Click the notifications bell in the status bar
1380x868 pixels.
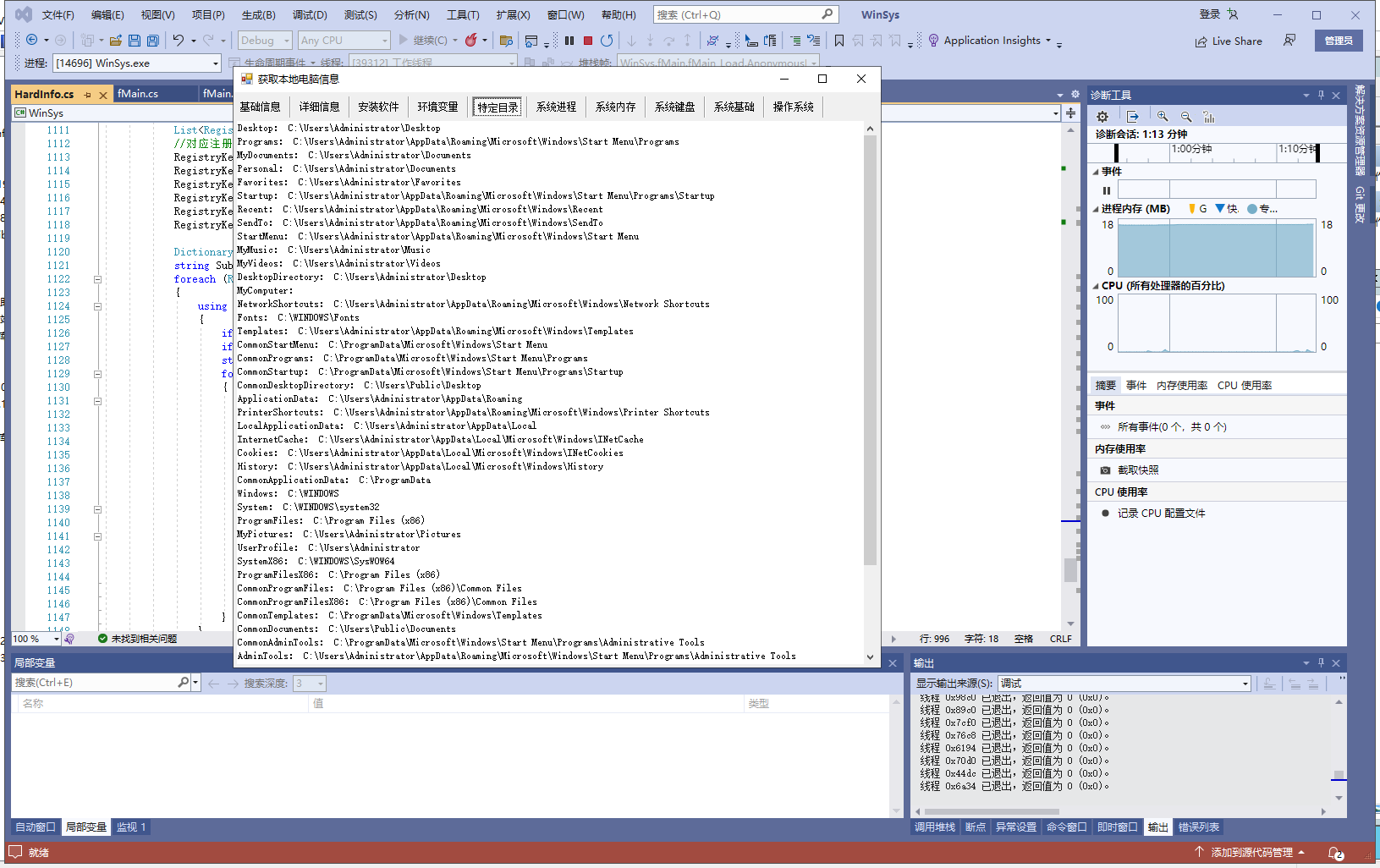point(1336,853)
